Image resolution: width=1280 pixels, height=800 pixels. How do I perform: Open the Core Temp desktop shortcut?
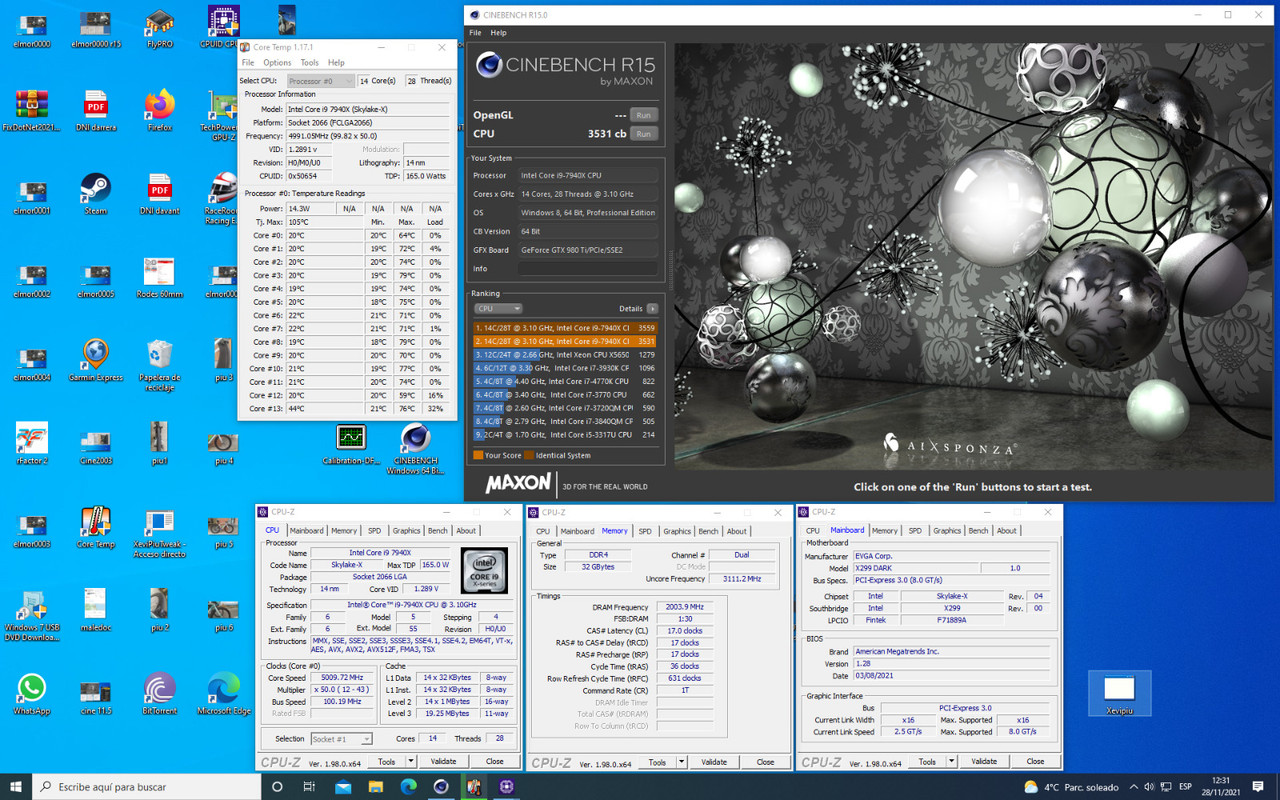[x=96, y=527]
